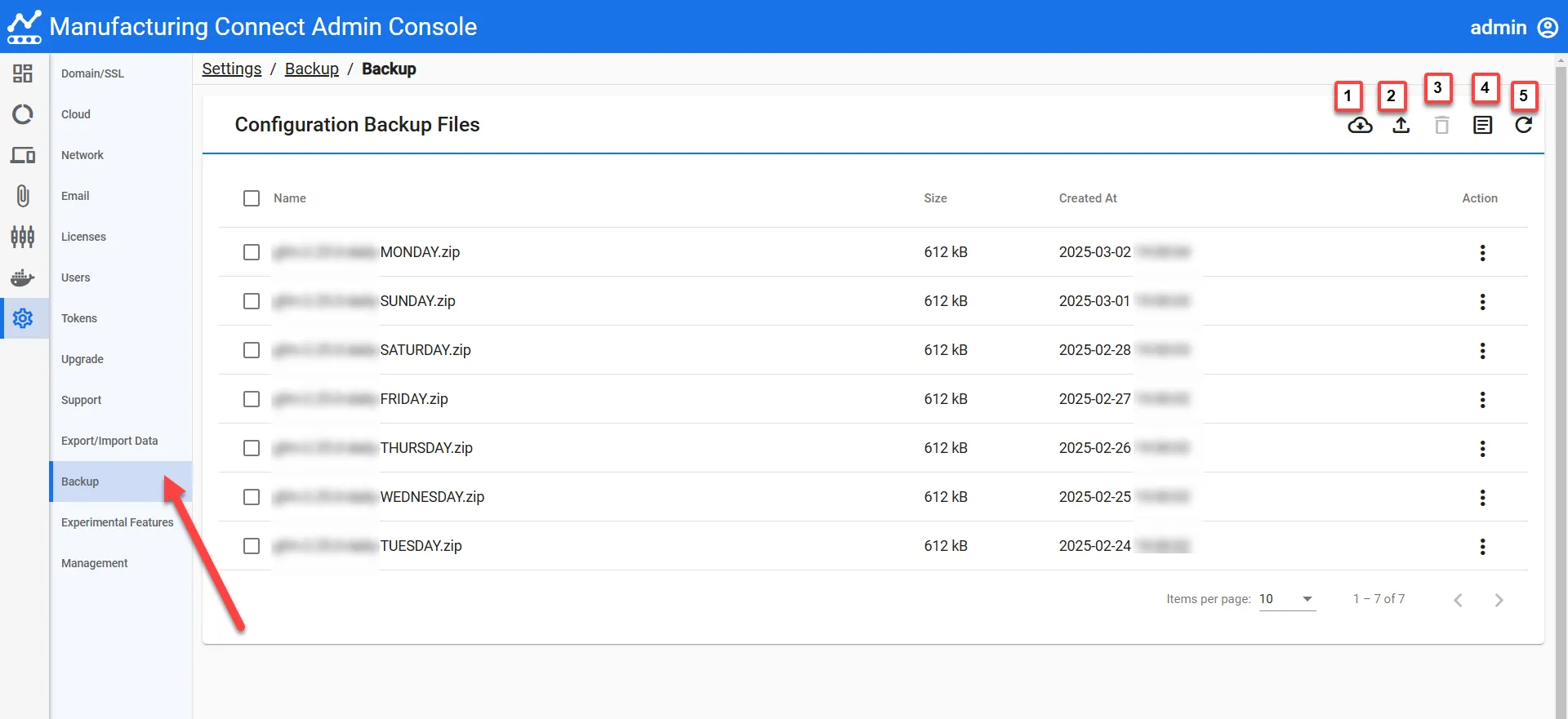
Task: Open Experimental Features menu item
Action: (121, 522)
